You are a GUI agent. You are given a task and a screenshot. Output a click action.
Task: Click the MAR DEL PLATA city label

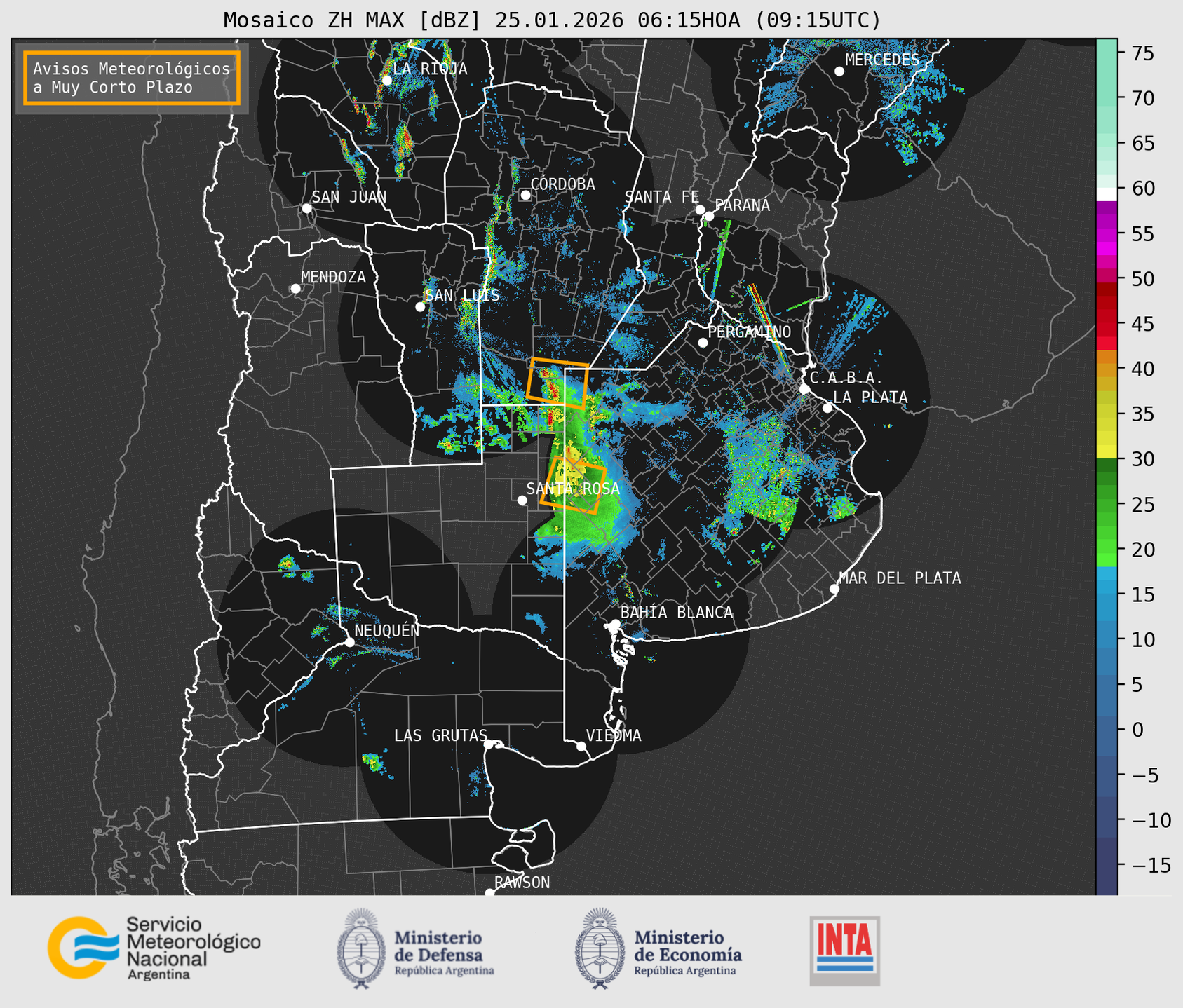pyautogui.click(x=900, y=578)
